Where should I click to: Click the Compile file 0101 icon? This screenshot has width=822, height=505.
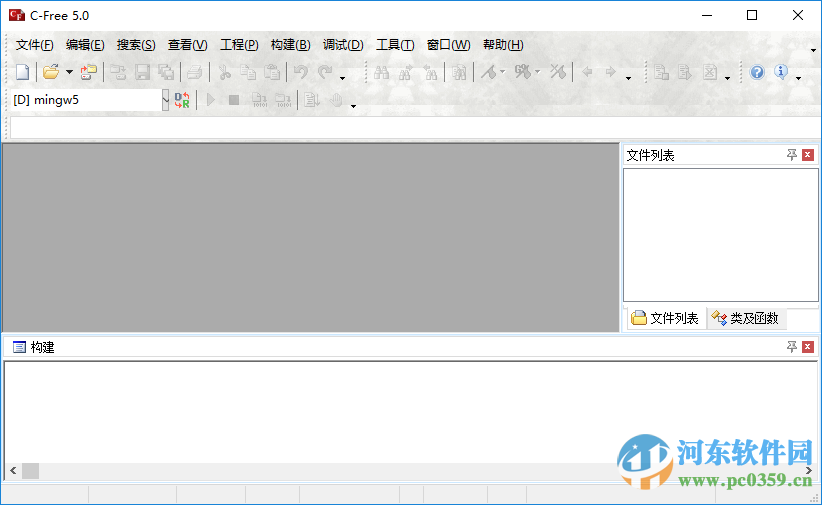pos(259,100)
